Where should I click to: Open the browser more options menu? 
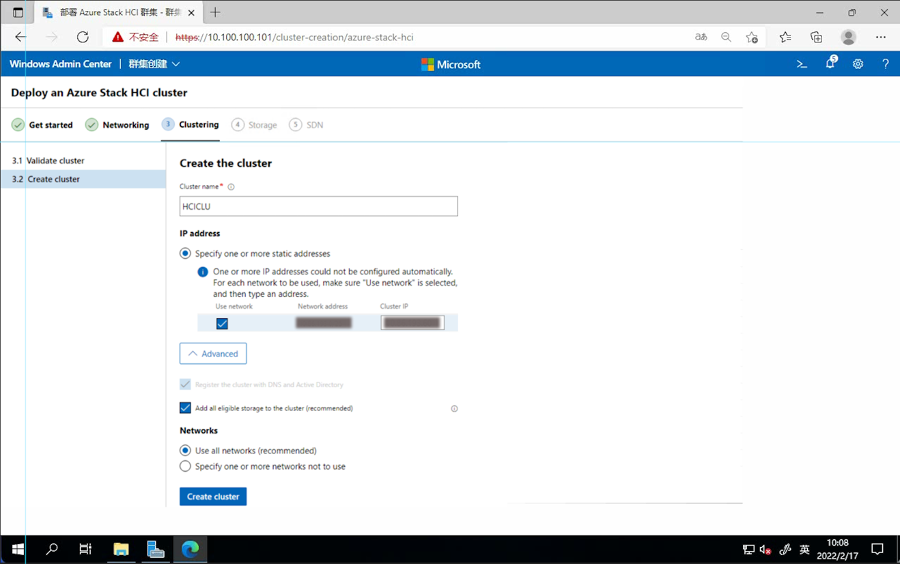pos(881,37)
